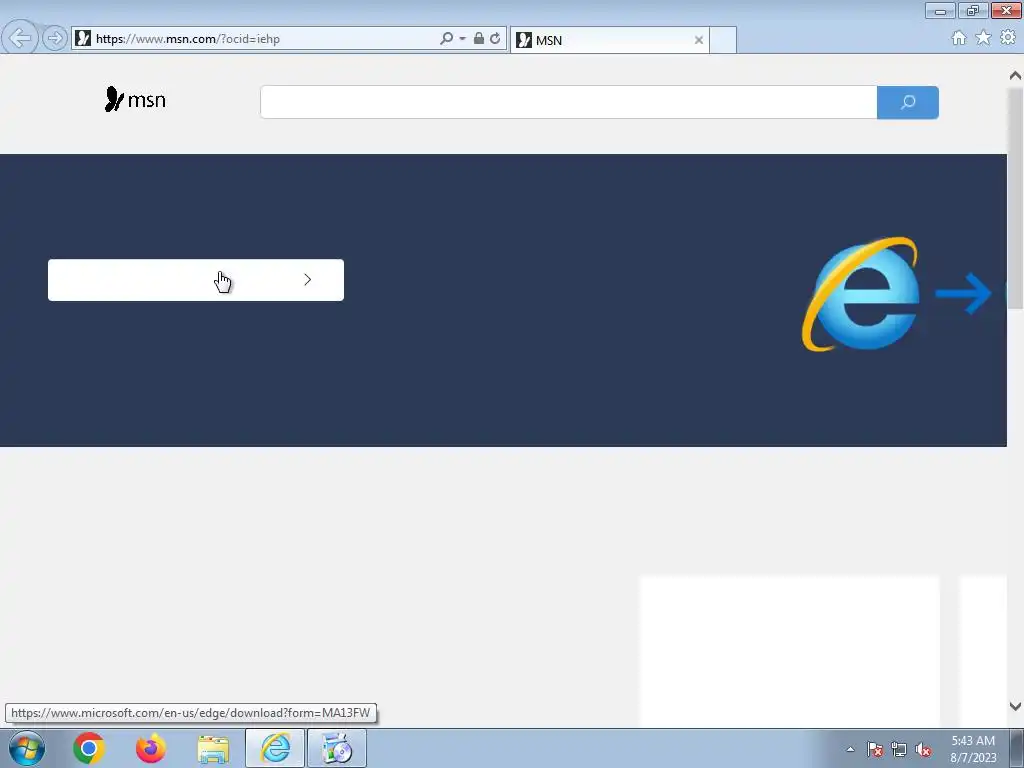
Task: Click the disc software taskbar icon
Action: (337, 748)
